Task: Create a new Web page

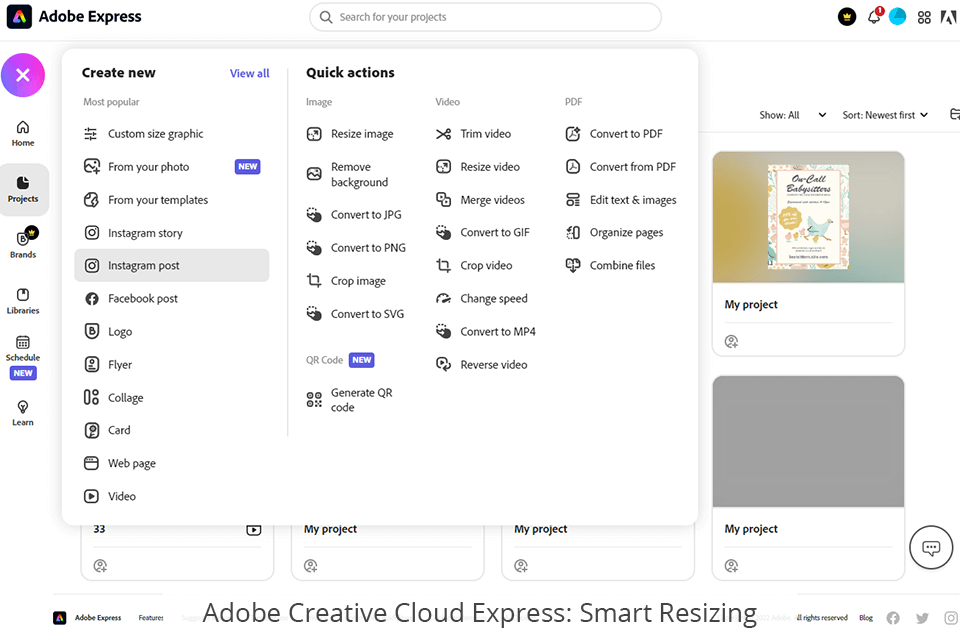Action: (x=171, y=463)
